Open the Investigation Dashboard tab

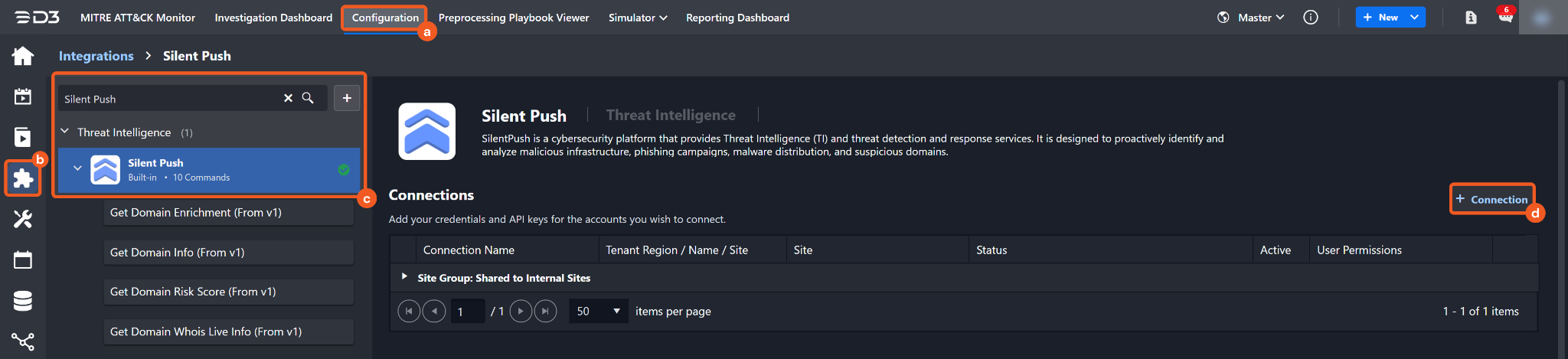point(273,18)
